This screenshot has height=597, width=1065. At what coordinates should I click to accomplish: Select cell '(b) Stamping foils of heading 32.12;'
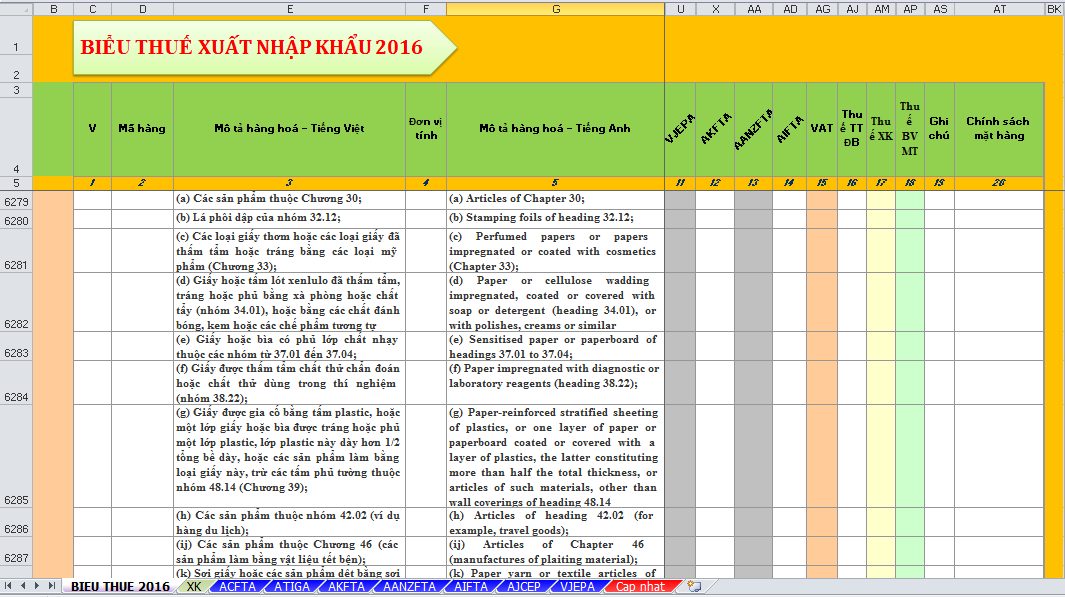tap(556, 219)
